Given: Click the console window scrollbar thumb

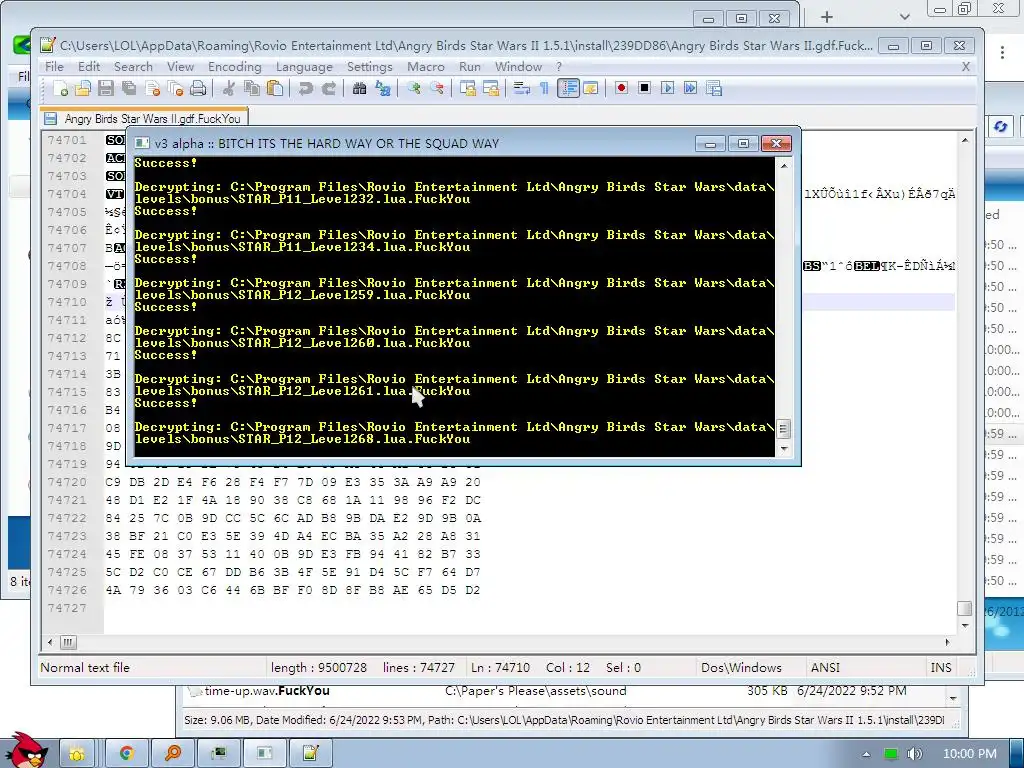Looking at the screenshot, I should (784, 429).
